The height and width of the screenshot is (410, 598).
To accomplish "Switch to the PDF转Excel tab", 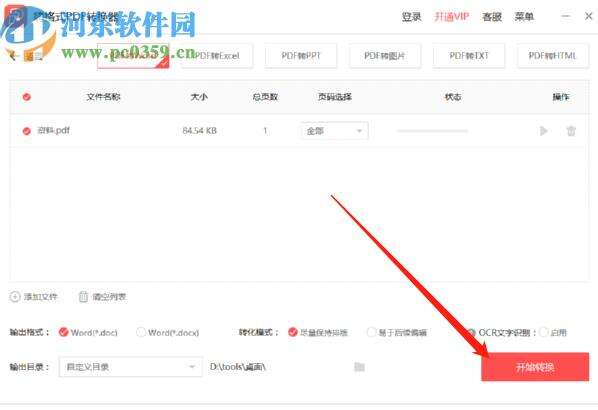I will point(217,56).
